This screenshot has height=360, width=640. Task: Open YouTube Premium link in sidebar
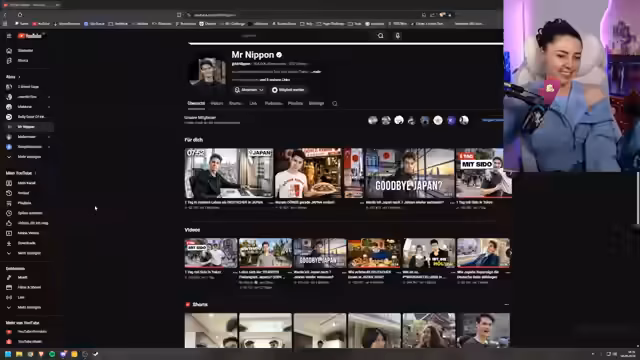32,332
